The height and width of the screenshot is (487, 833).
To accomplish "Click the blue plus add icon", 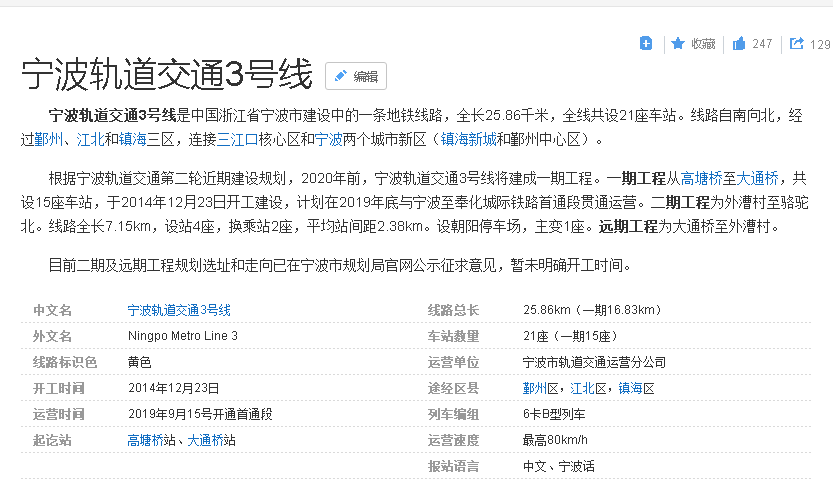I will 645,44.
